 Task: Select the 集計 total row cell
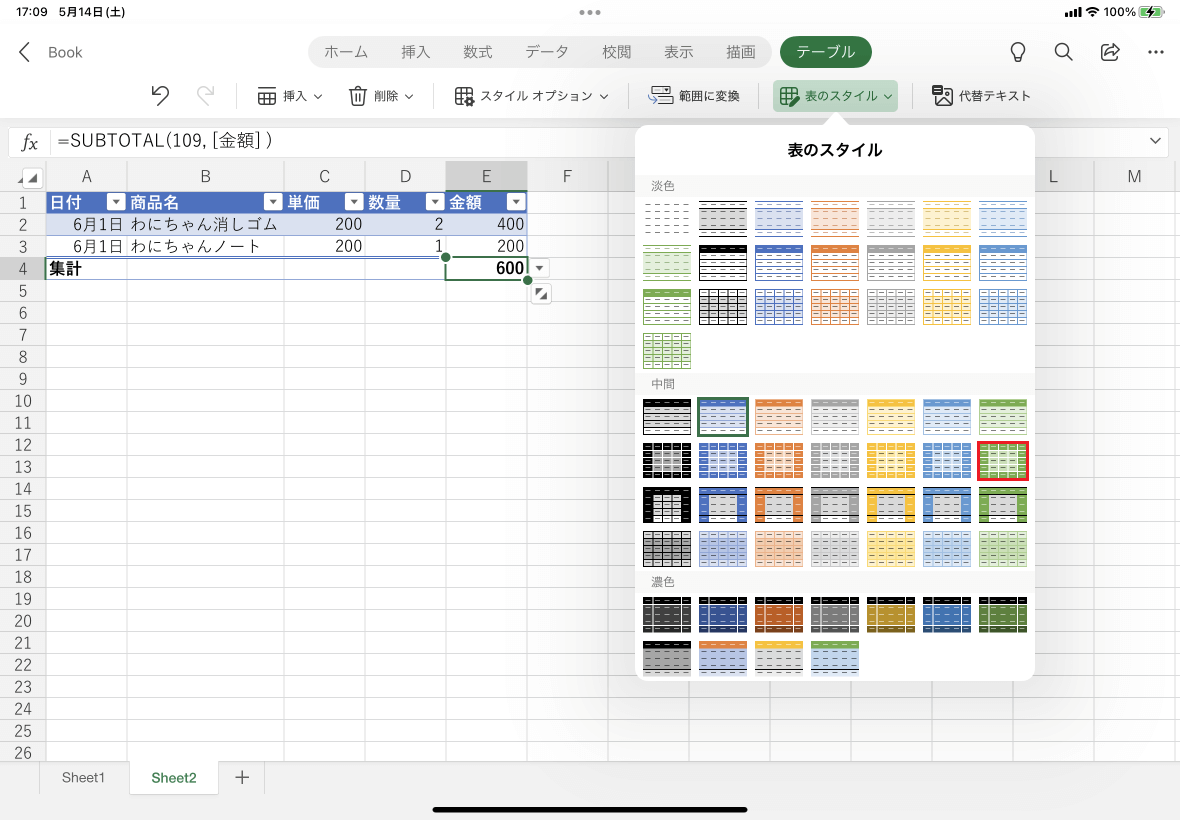click(x=87, y=269)
